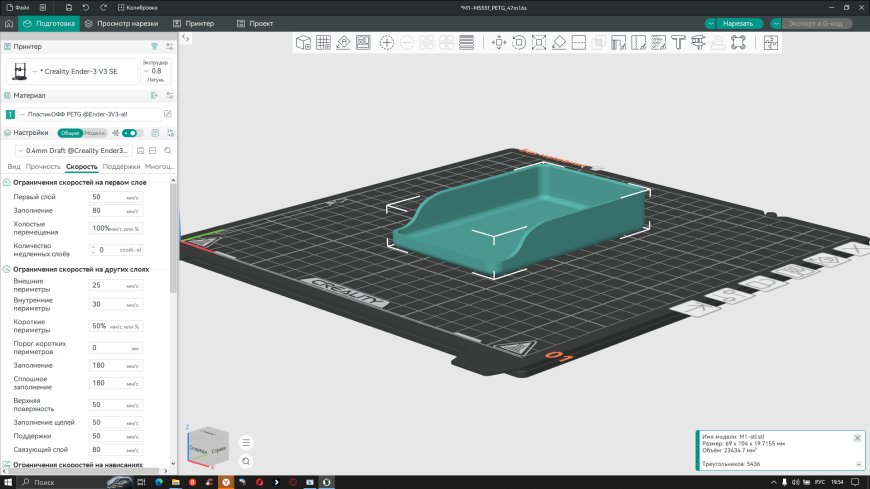The width and height of the screenshot is (870, 489).
Task: Switch to Общие settings scope
Action: tap(70, 133)
